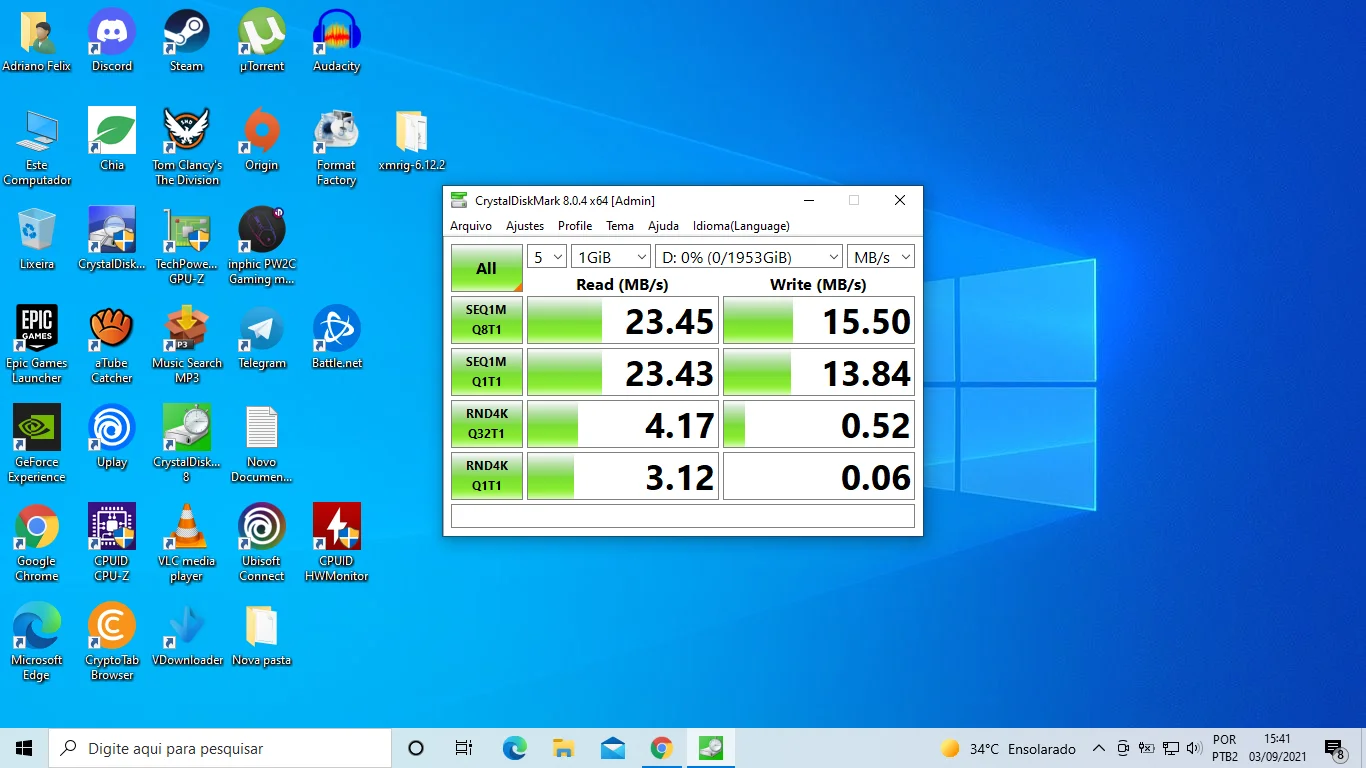Open the Discord desktop shortcut
This screenshot has width=1366, height=768.
point(112,34)
